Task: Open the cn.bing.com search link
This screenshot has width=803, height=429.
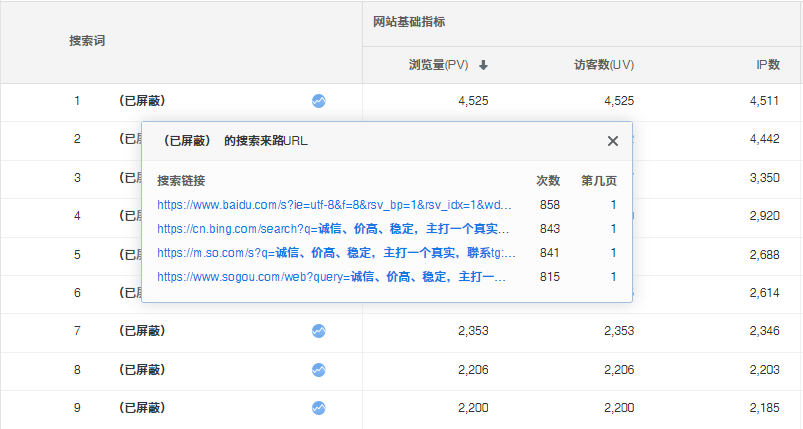Action: [335, 229]
